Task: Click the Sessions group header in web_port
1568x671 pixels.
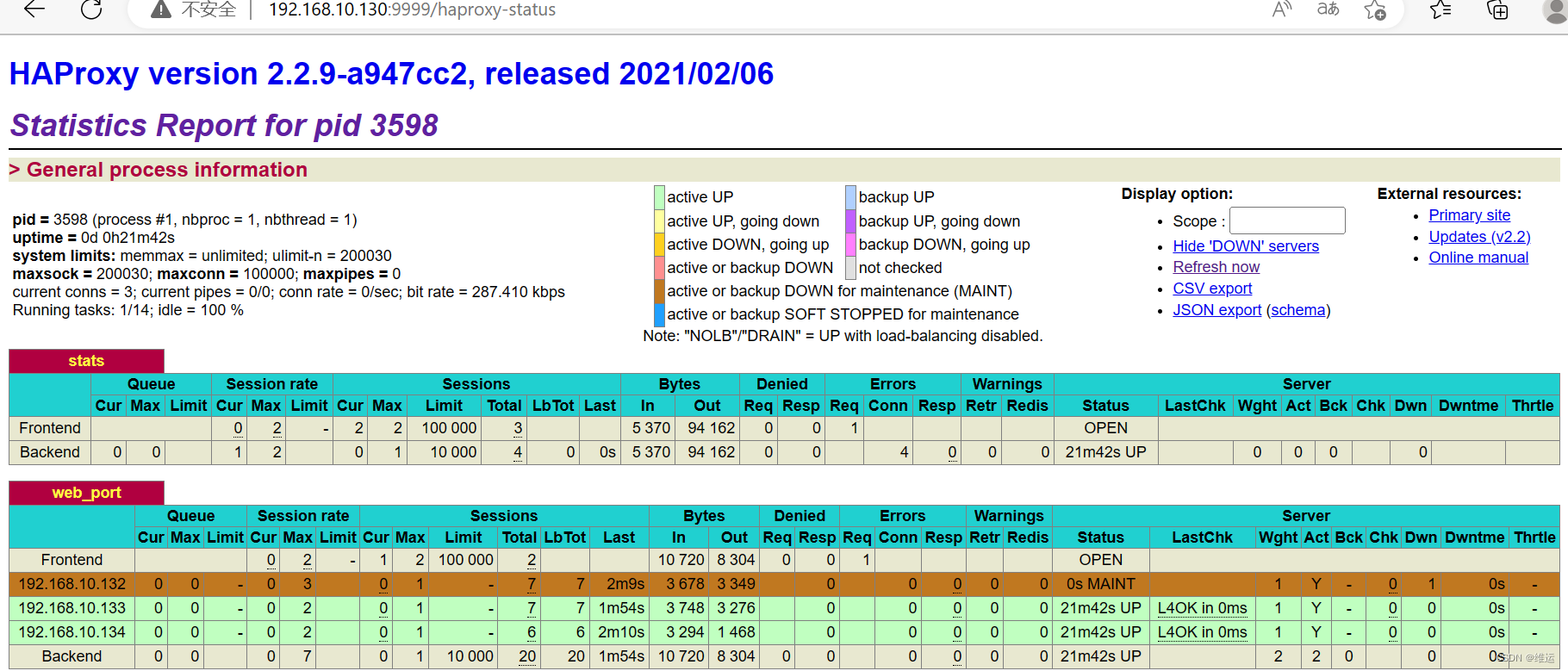Action: coord(504,516)
